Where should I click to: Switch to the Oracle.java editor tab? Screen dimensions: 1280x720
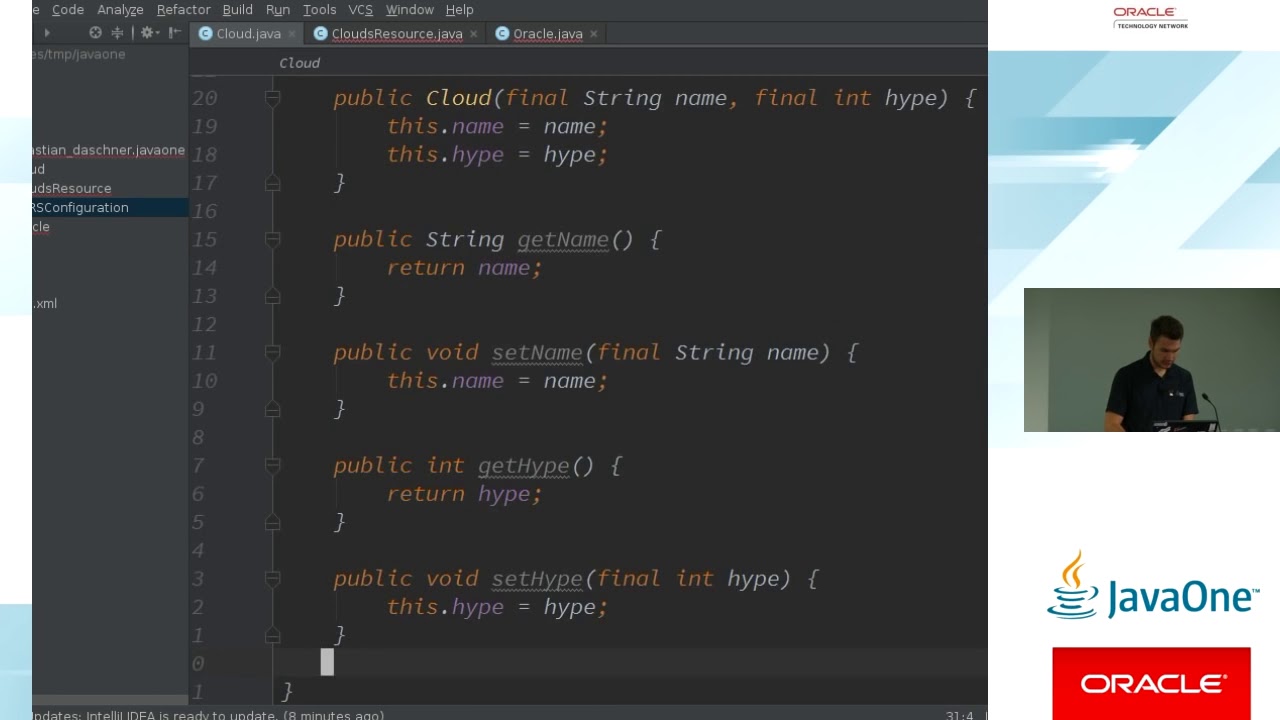548,33
